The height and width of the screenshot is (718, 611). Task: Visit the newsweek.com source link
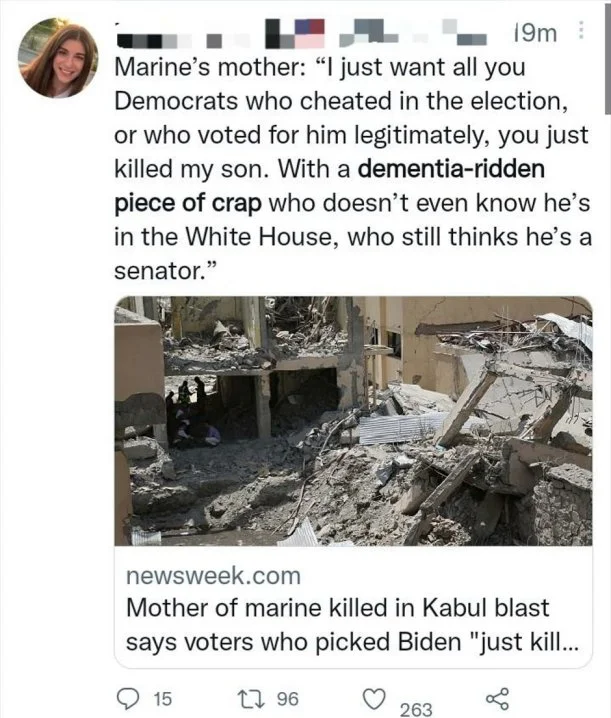pos(212,576)
